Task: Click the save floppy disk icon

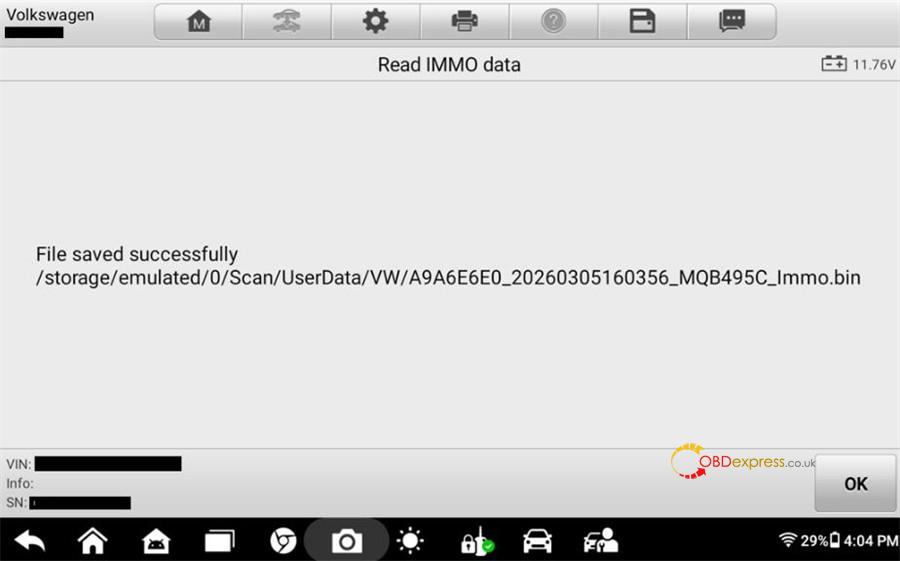Action: [642, 22]
